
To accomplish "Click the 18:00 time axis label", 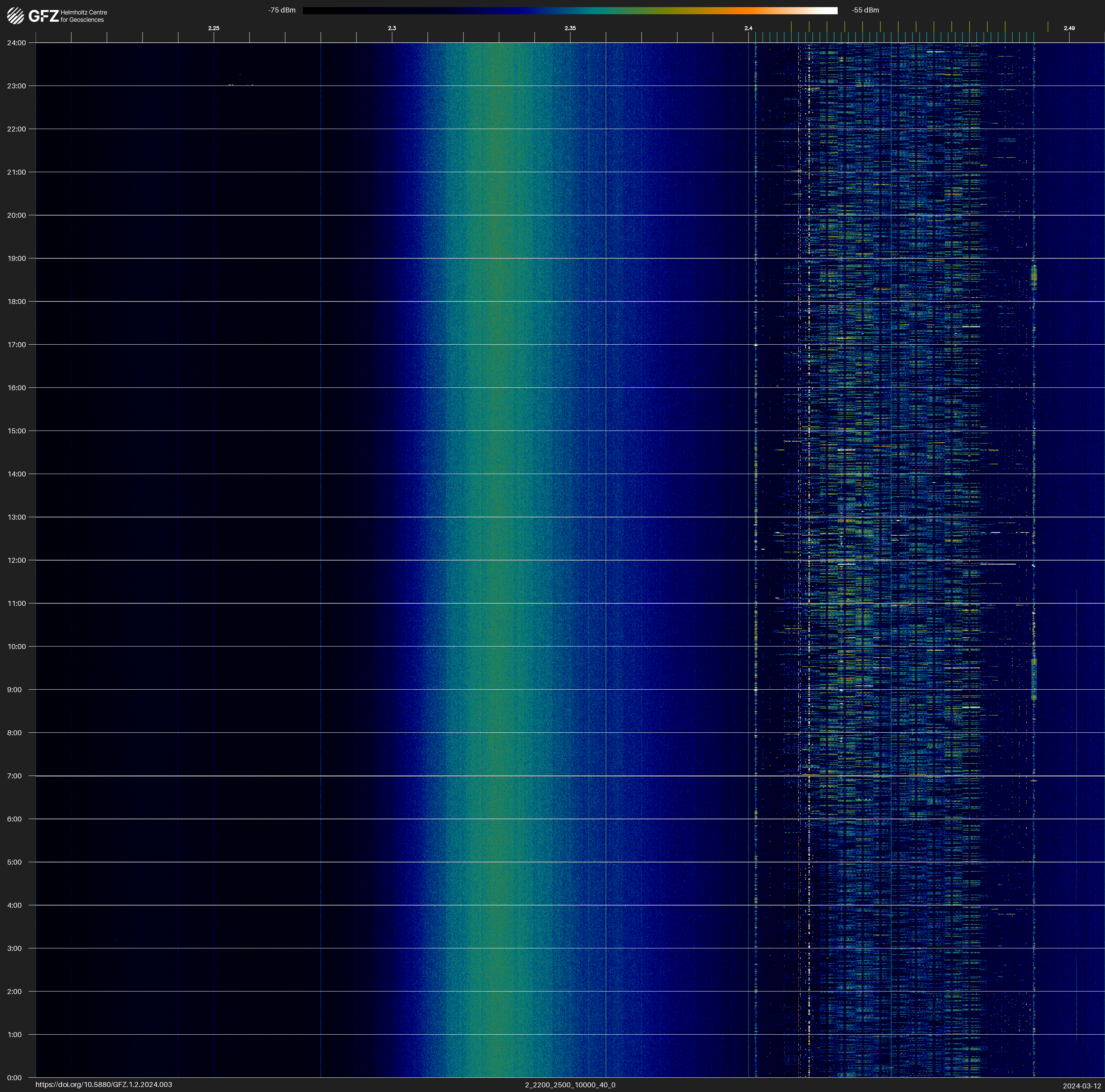I will click(x=17, y=301).
